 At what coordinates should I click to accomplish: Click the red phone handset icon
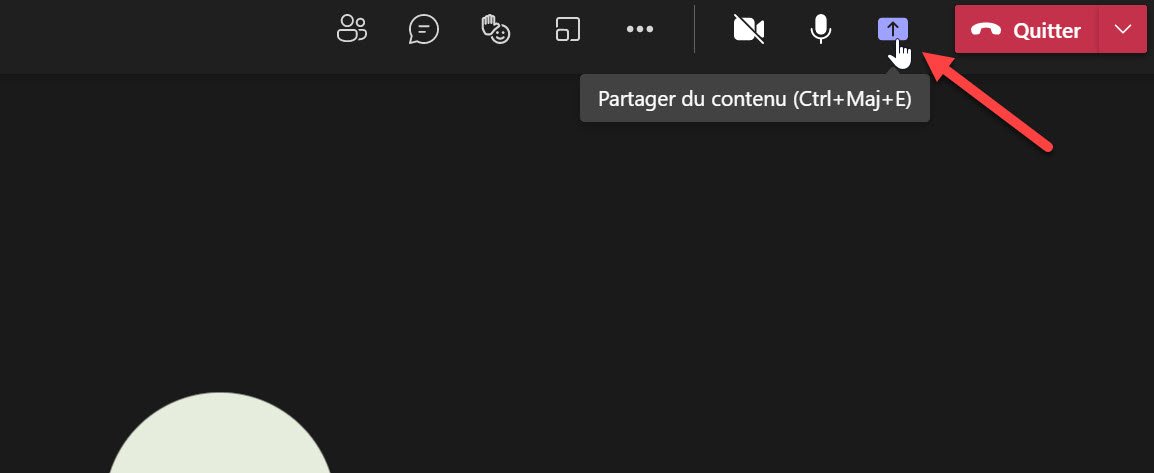pos(985,30)
